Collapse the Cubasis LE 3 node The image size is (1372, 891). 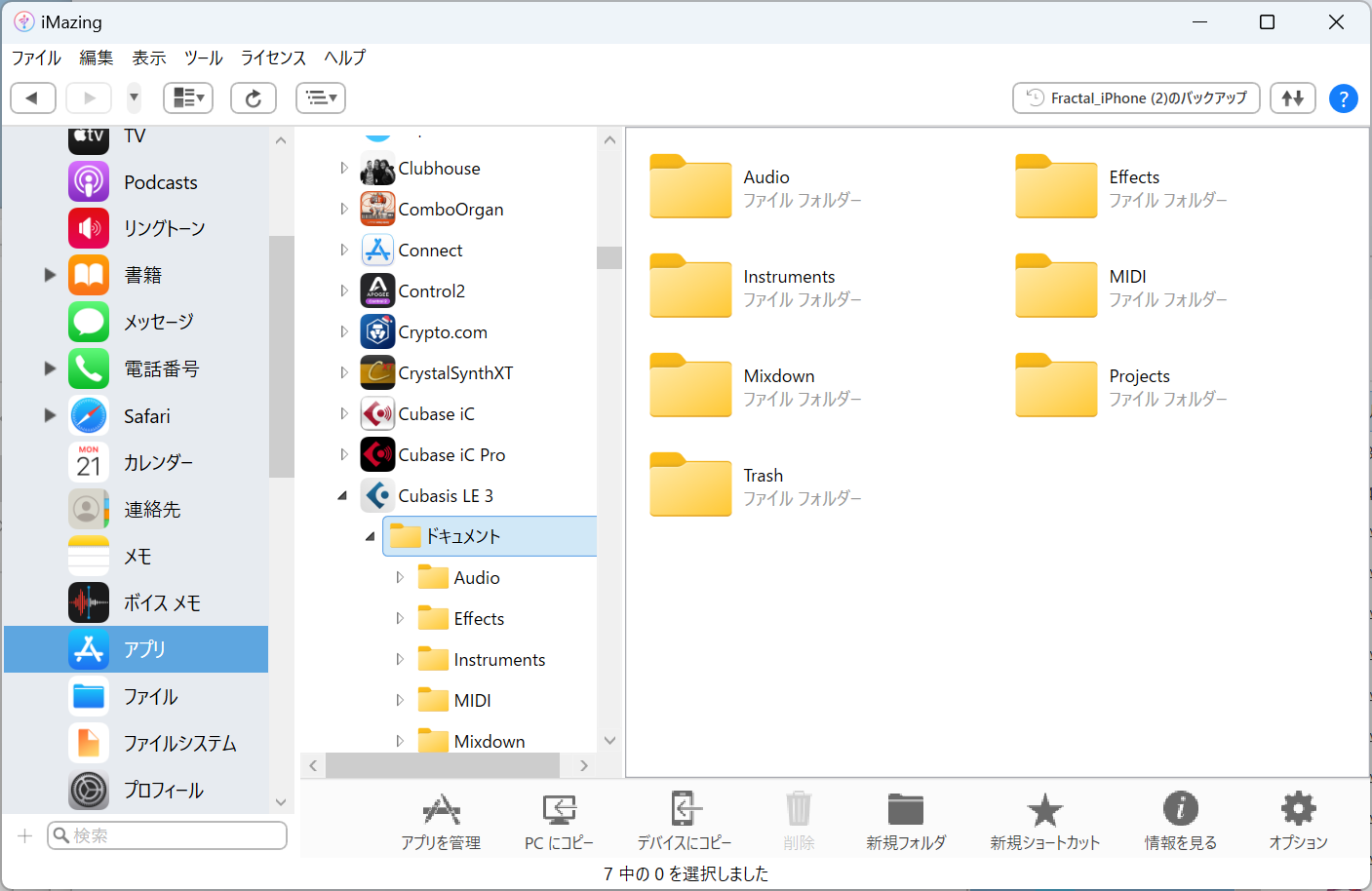342,496
